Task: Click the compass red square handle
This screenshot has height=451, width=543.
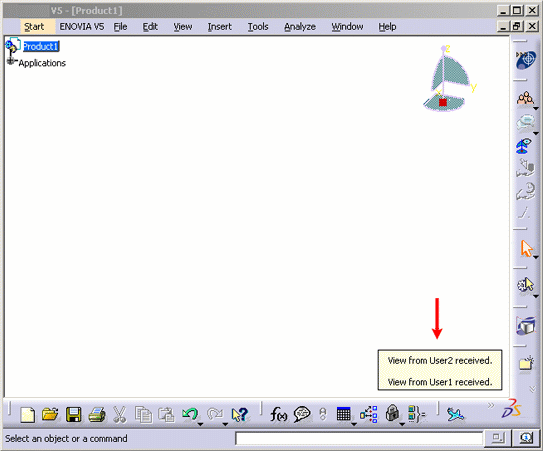Action: tap(443, 102)
